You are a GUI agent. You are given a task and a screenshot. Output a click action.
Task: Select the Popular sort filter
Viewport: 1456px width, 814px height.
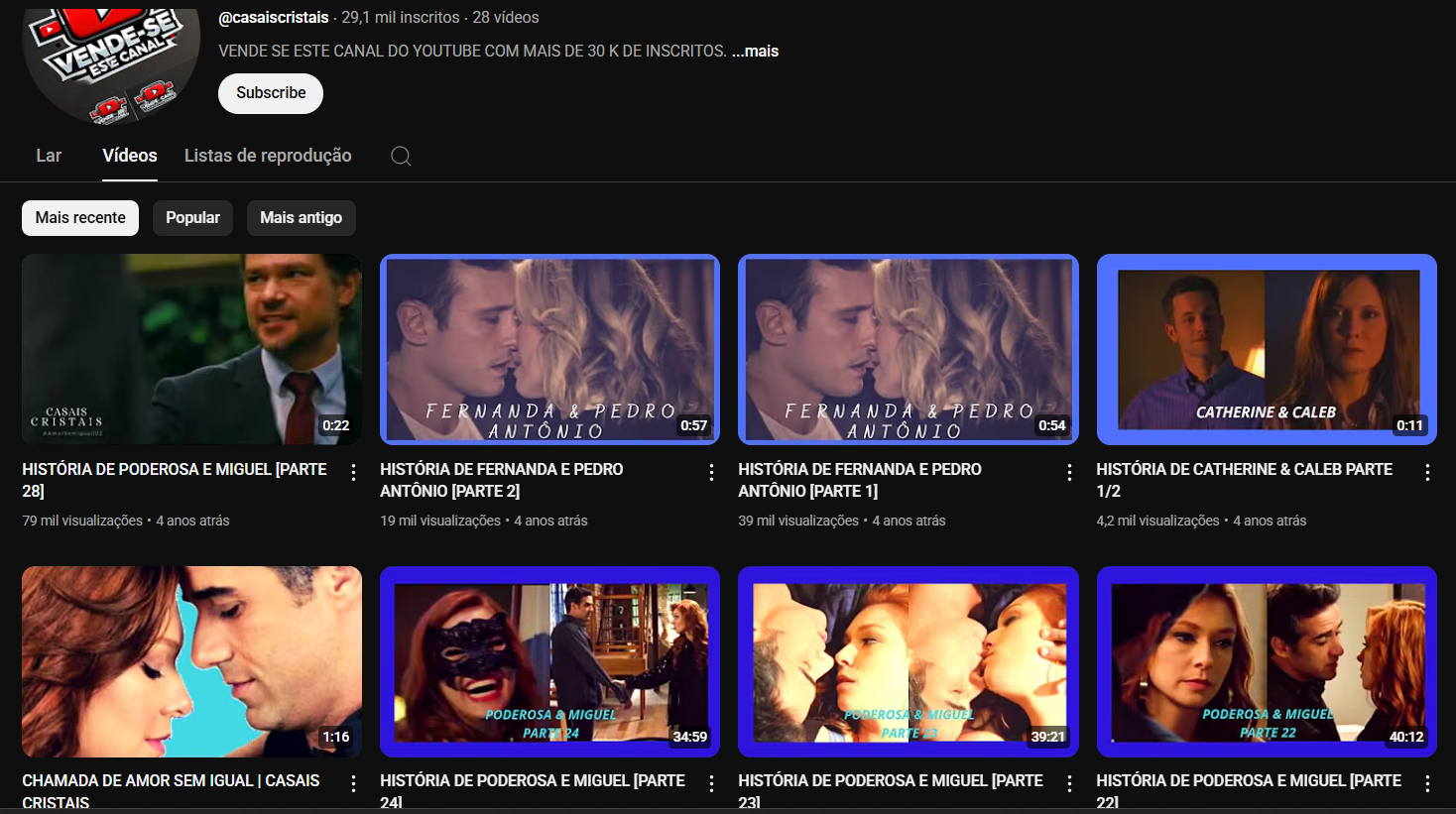(192, 218)
